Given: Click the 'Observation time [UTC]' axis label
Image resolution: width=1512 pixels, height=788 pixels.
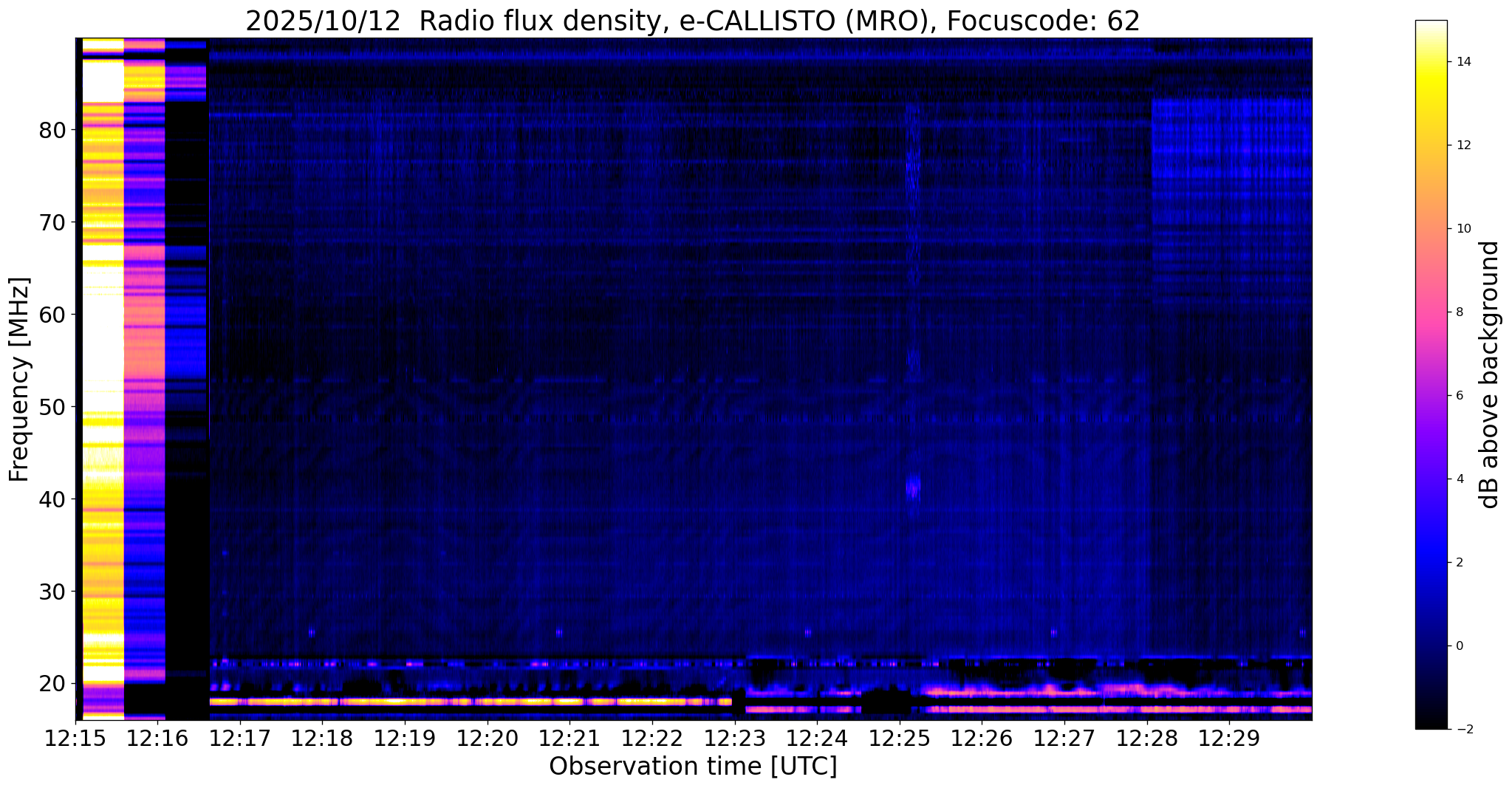Looking at the screenshot, I should click(693, 767).
